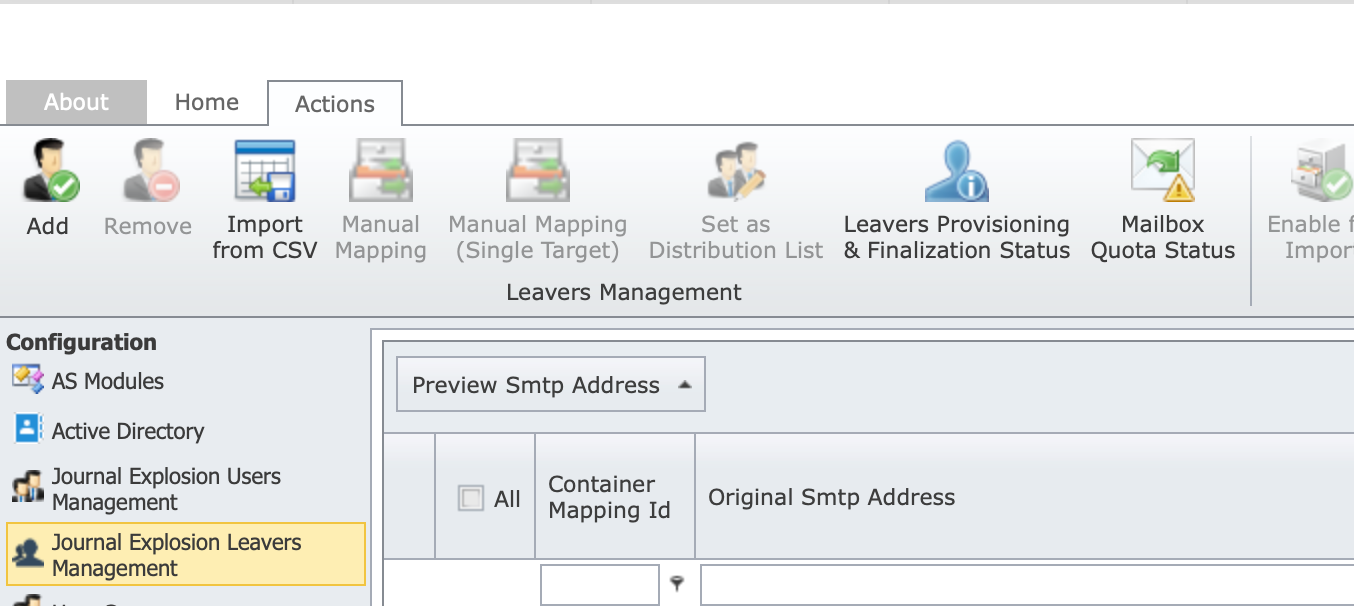Viewport: 1354px width, 606px height.
Task: Expand the Preview Smtp Address dropdown
Action: 684,385
